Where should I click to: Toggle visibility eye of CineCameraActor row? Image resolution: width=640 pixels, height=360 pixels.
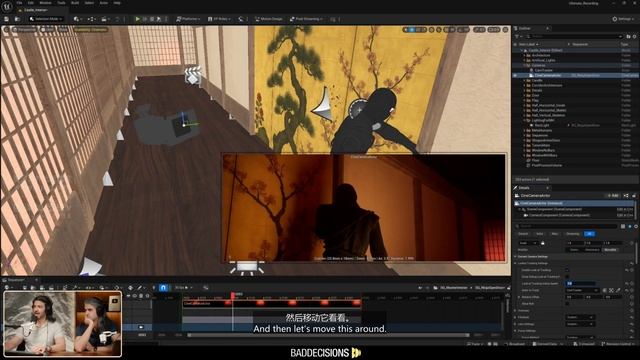(x=515, y=76)
